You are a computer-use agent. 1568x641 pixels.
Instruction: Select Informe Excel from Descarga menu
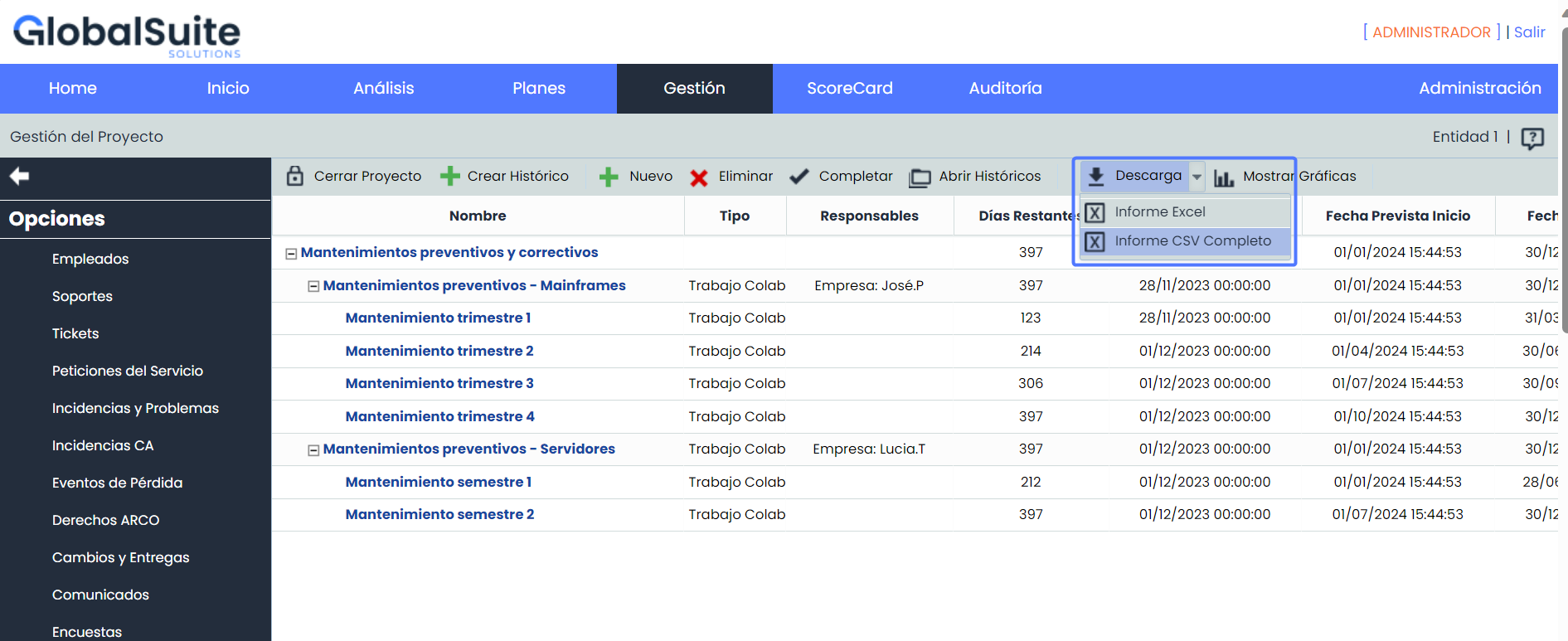[1159, 212]
